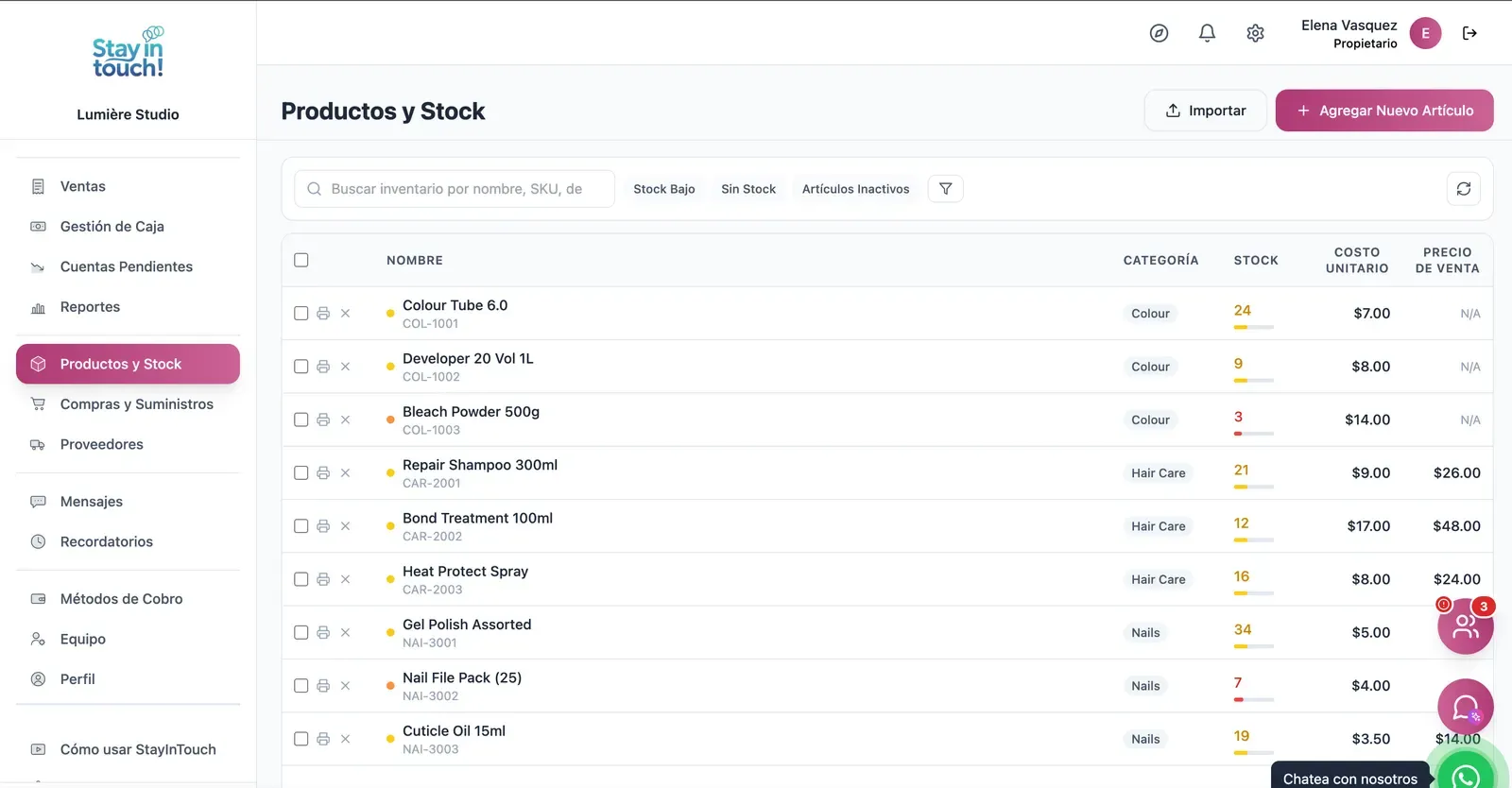
Task: Toggle Artículos Inactivos filter
Action: pyautogui.click(x=856, y=189)
